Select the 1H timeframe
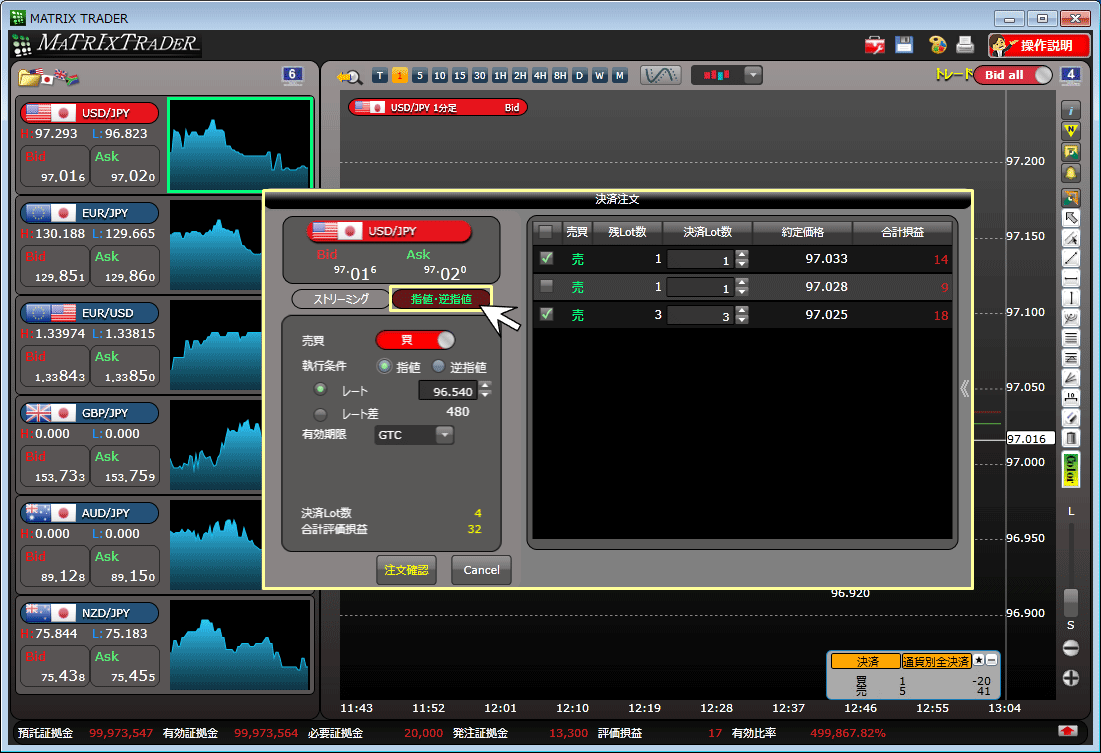The height and width of the screenshot is (753, 1101). 500,76
